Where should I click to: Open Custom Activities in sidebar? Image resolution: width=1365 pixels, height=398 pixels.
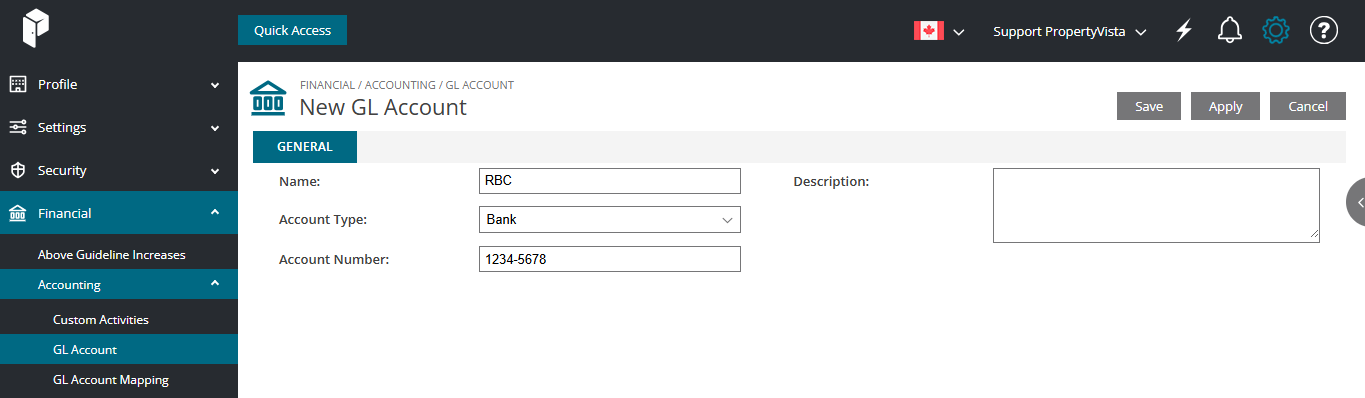(x=101, y=320)
